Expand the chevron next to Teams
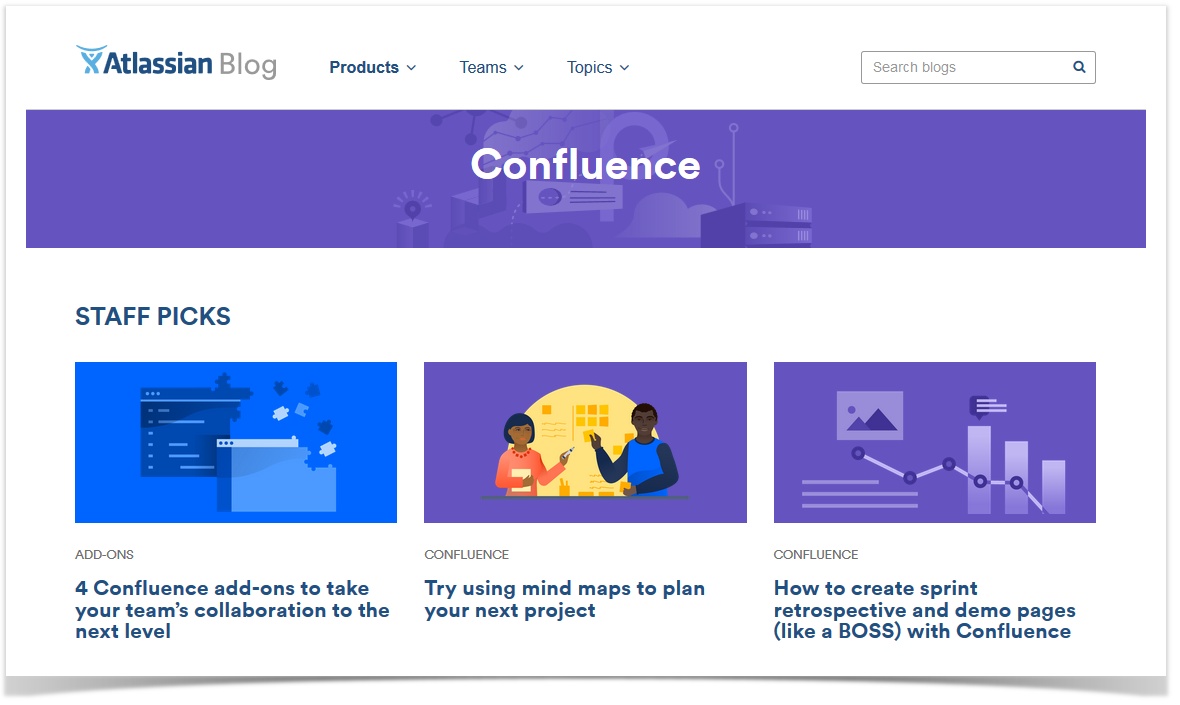1180x705 pixels. pos(519,68)
